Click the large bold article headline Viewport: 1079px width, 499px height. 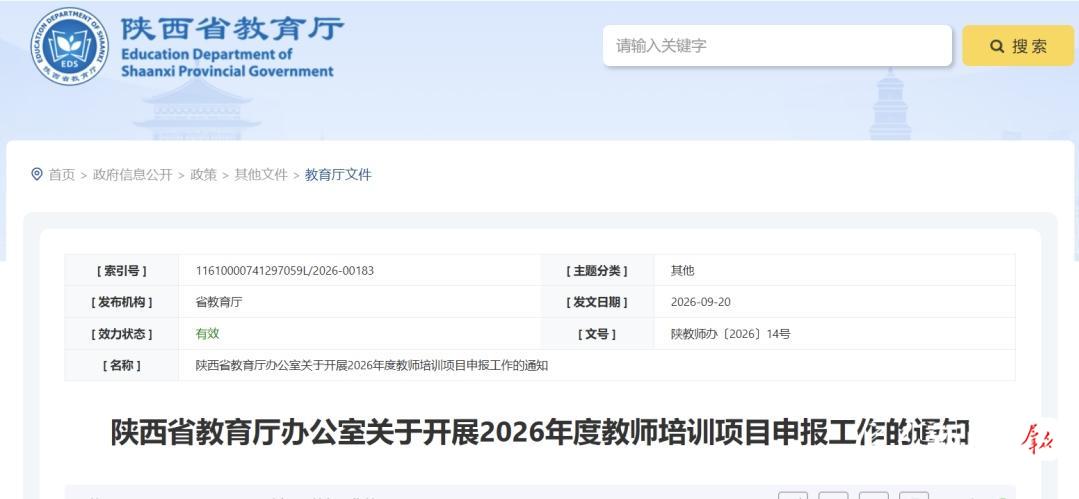(x=540, y=432)
